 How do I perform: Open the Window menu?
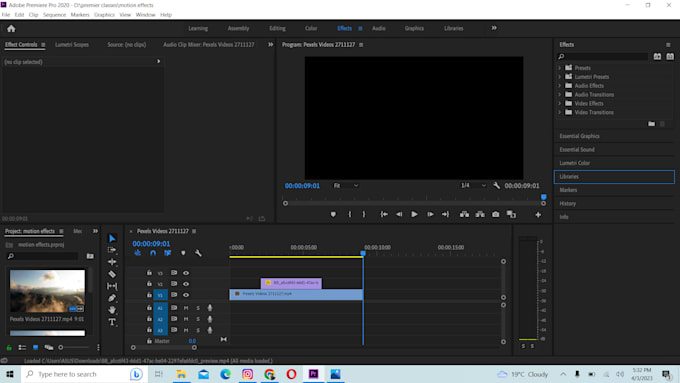(x=145, y=15)
